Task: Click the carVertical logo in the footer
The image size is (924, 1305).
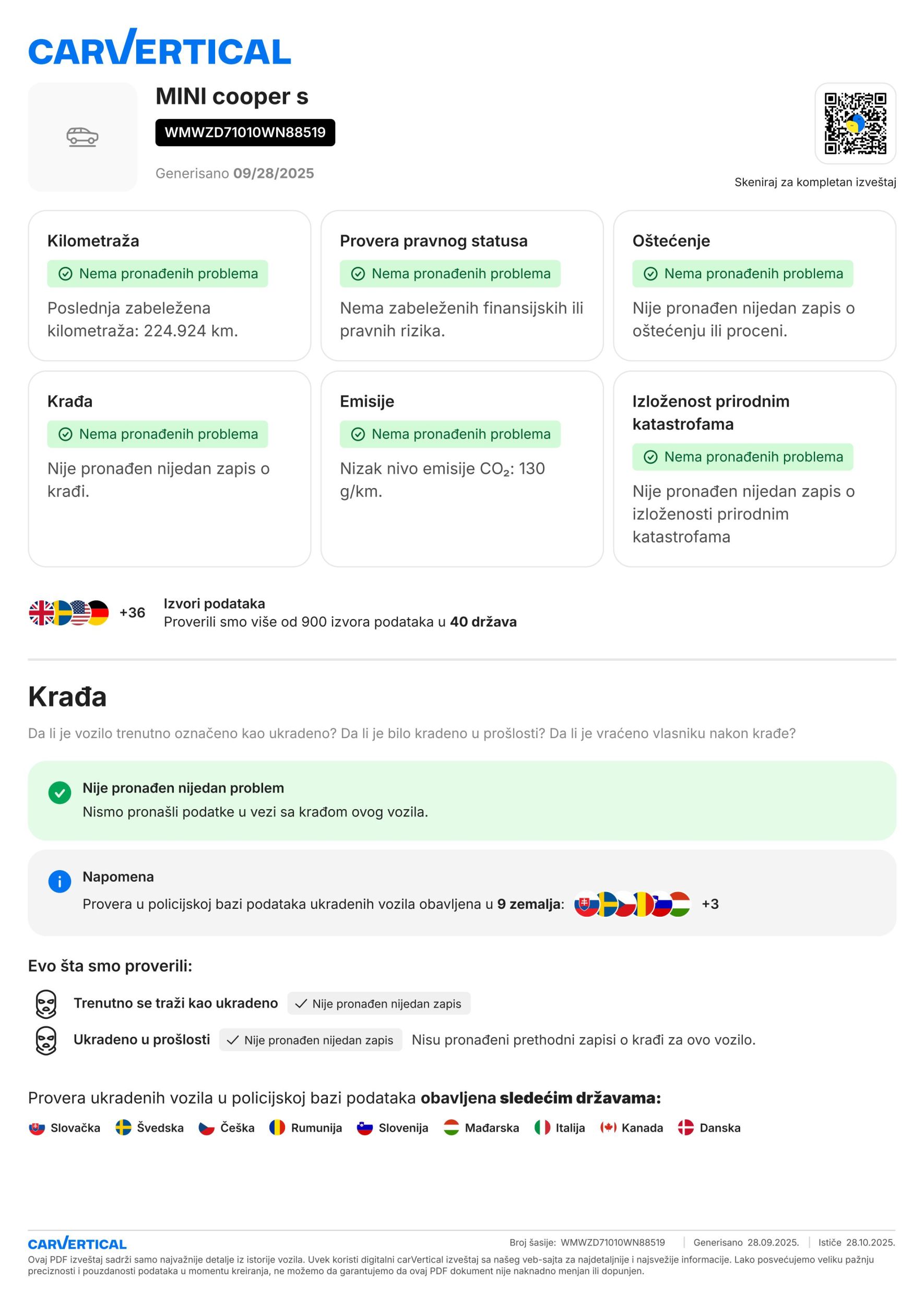Action: (77, 1243)
